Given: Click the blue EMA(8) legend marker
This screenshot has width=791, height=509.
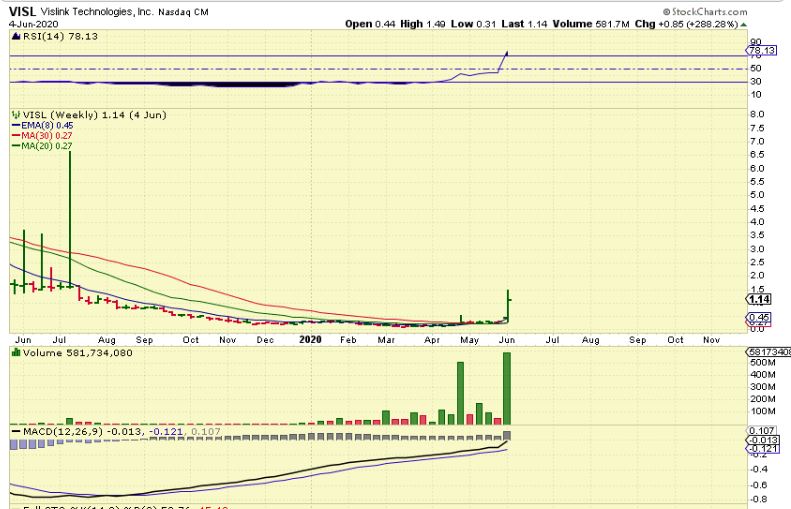Looking at the screenshot, I should point(14,125).
